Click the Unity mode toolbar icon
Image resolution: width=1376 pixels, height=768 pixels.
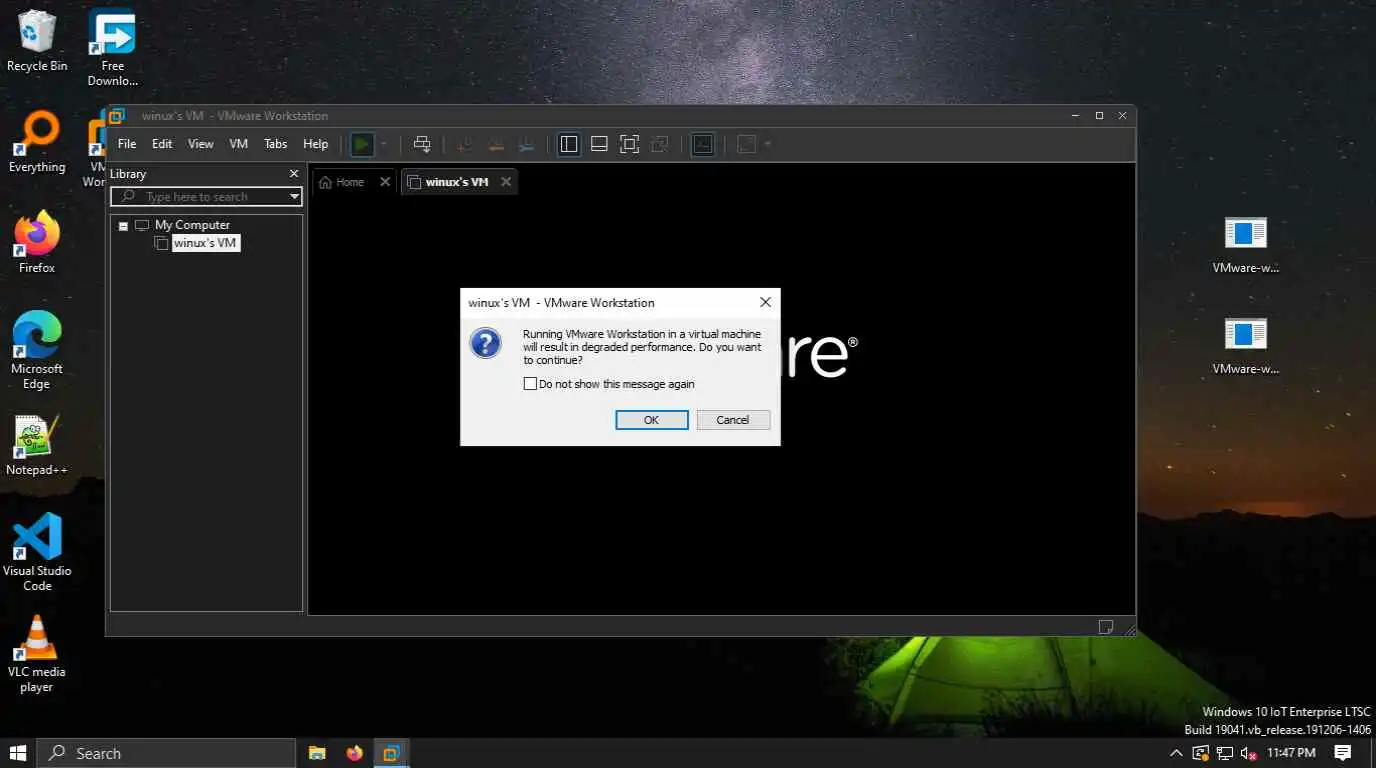click(x=659, y=144)
